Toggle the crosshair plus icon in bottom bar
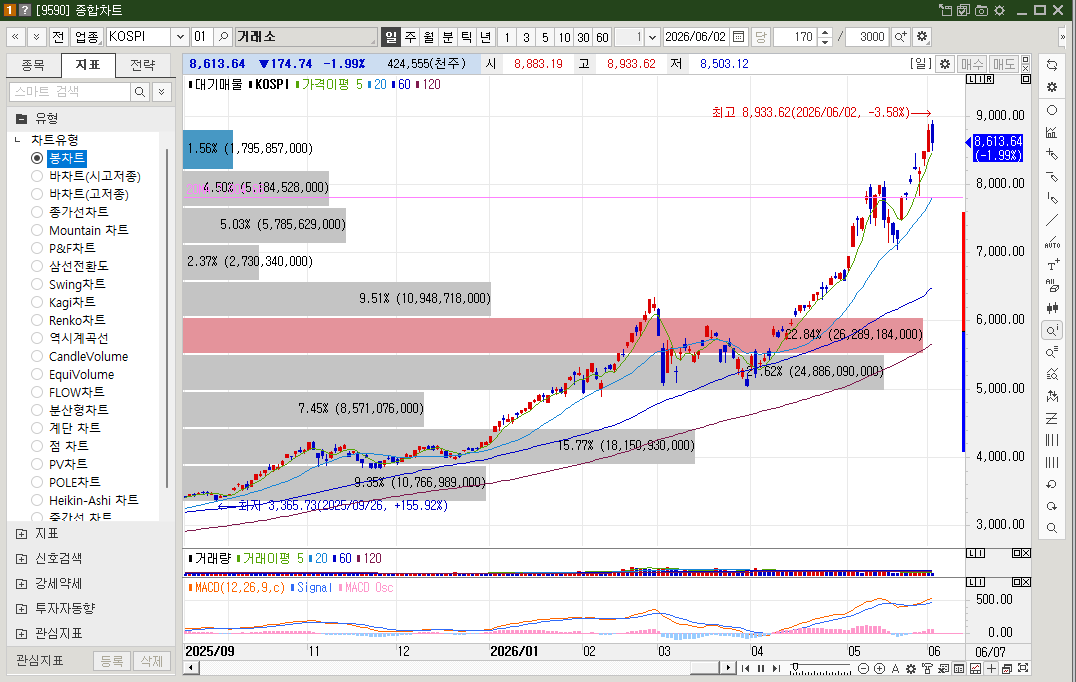The height and width of the screenshot is (682, 1076). [991, 668]
